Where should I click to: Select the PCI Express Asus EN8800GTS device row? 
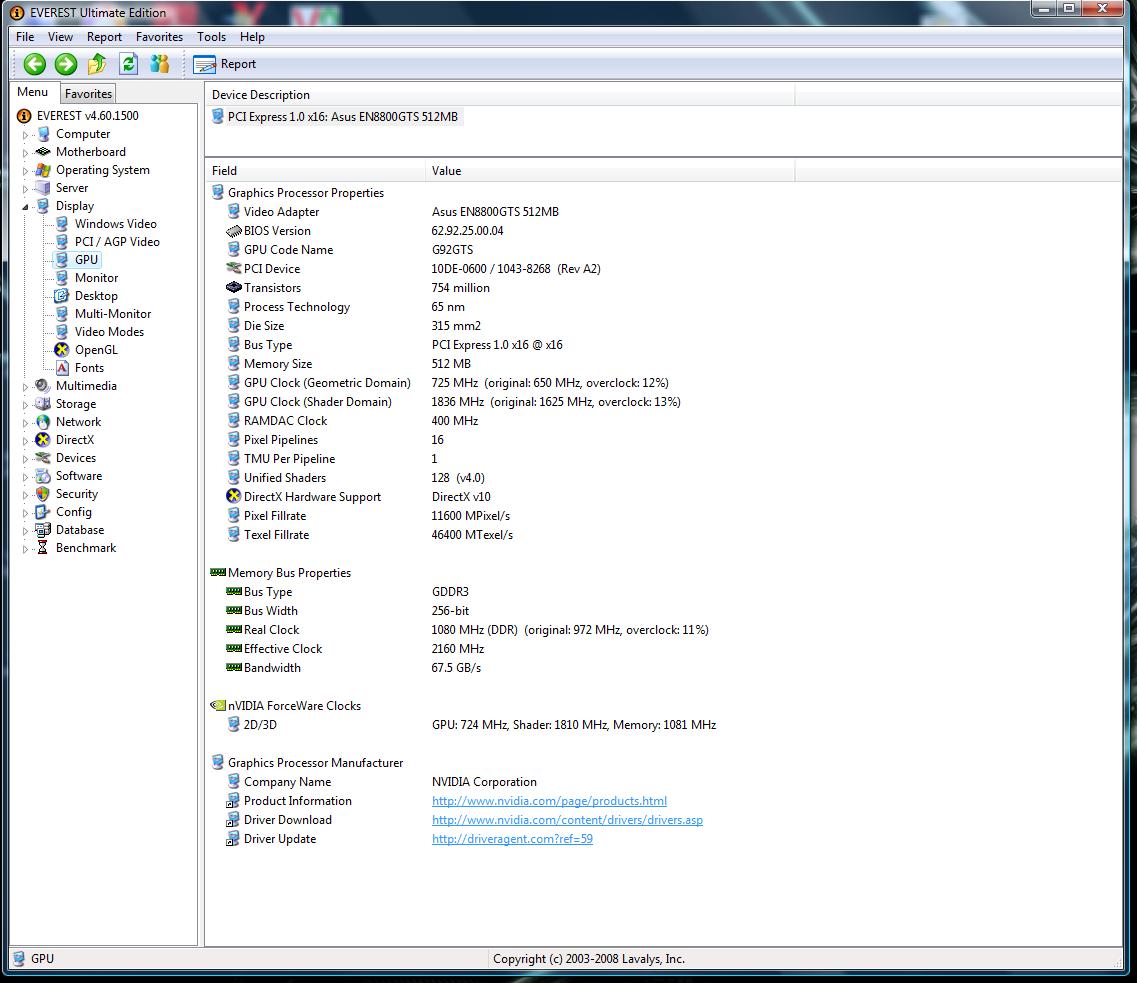coord(336,117)
